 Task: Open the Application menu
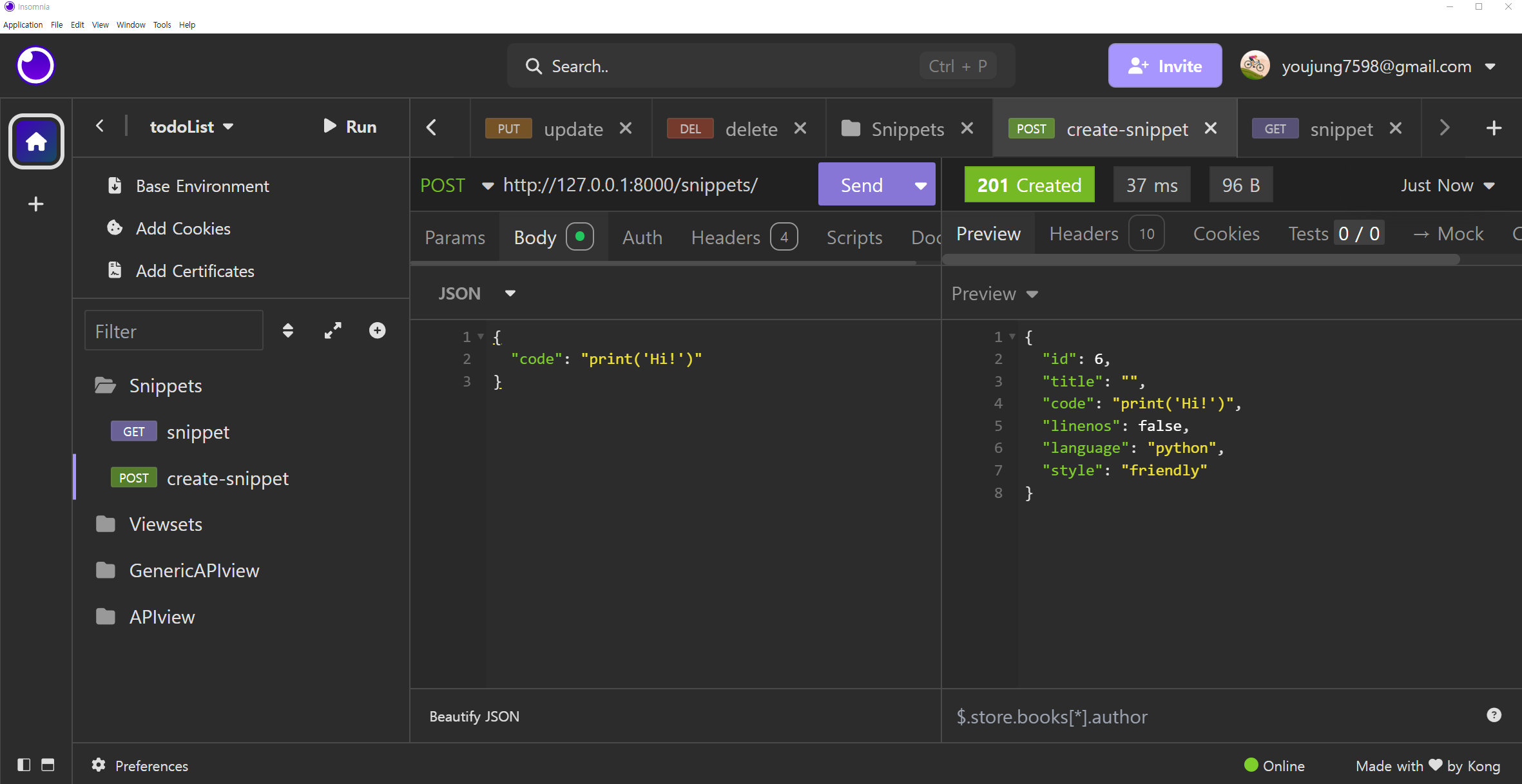pos(23,24)
